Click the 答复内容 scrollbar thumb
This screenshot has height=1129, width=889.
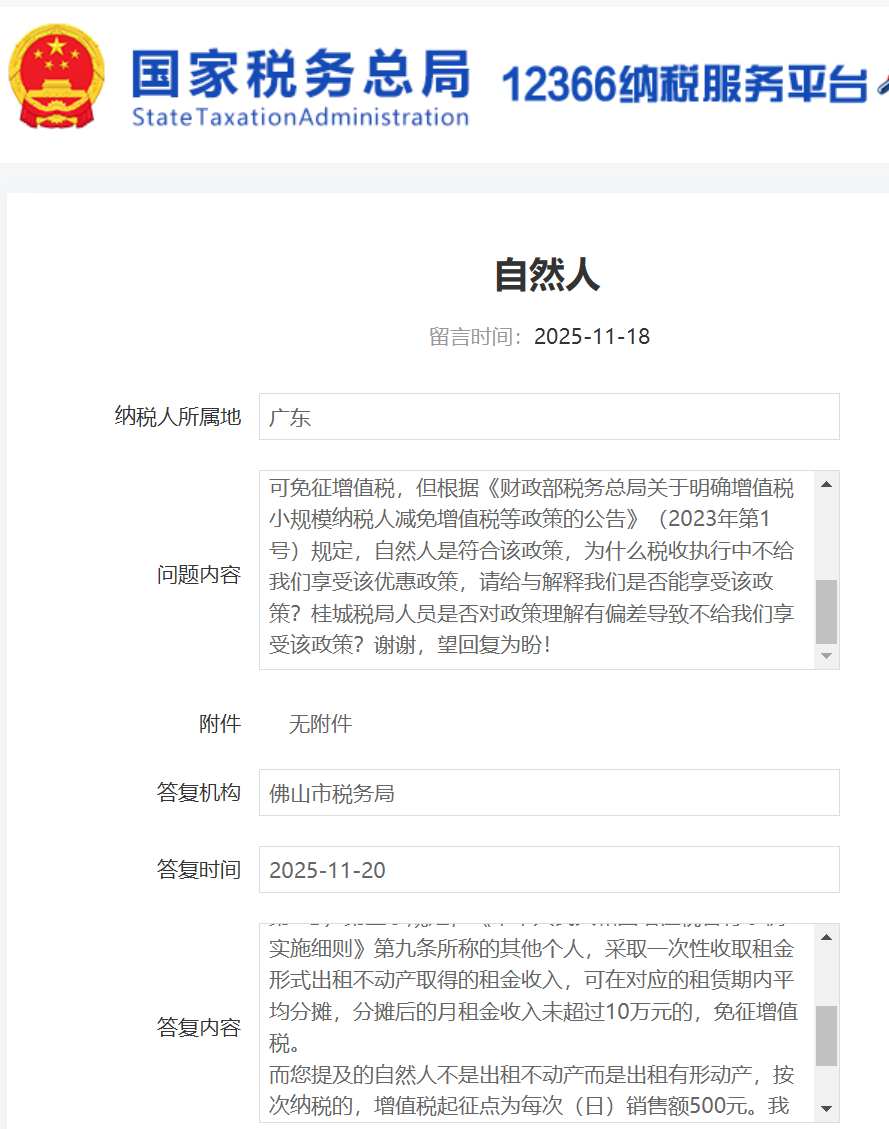(x=826, y=1035)
